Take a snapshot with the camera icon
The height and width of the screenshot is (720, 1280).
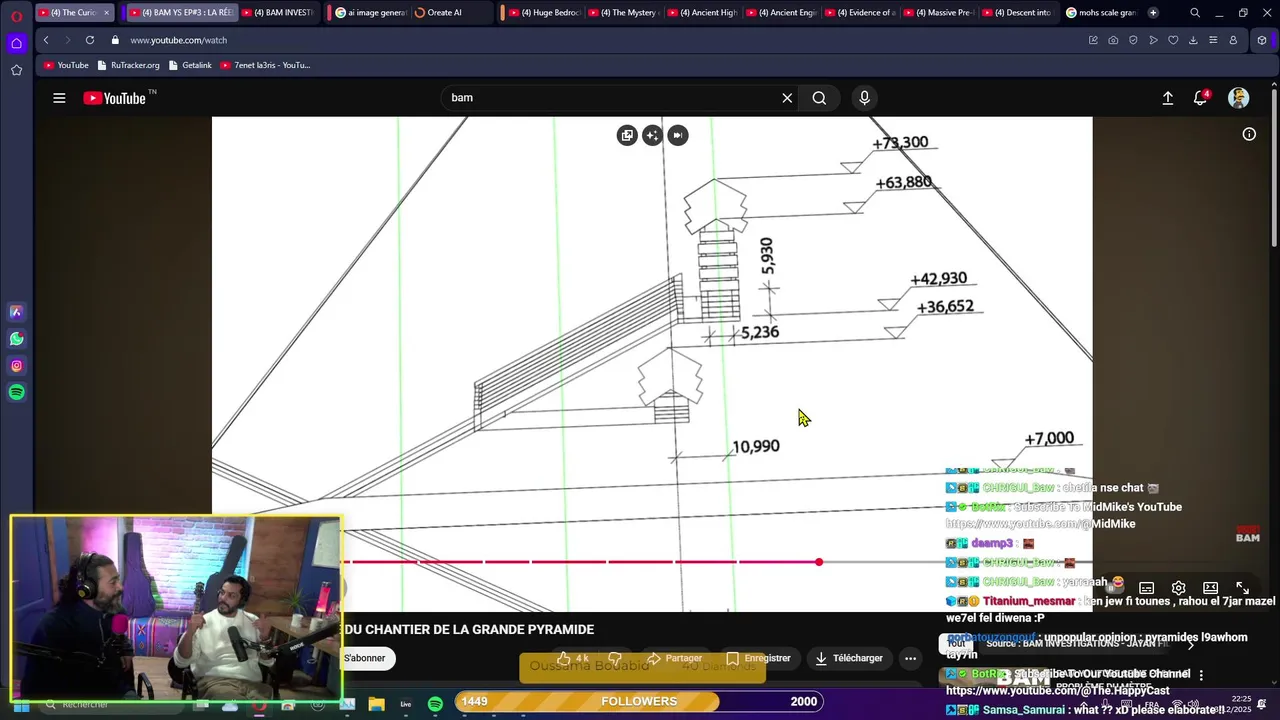pyautogui.click(x=1113, y=40)
